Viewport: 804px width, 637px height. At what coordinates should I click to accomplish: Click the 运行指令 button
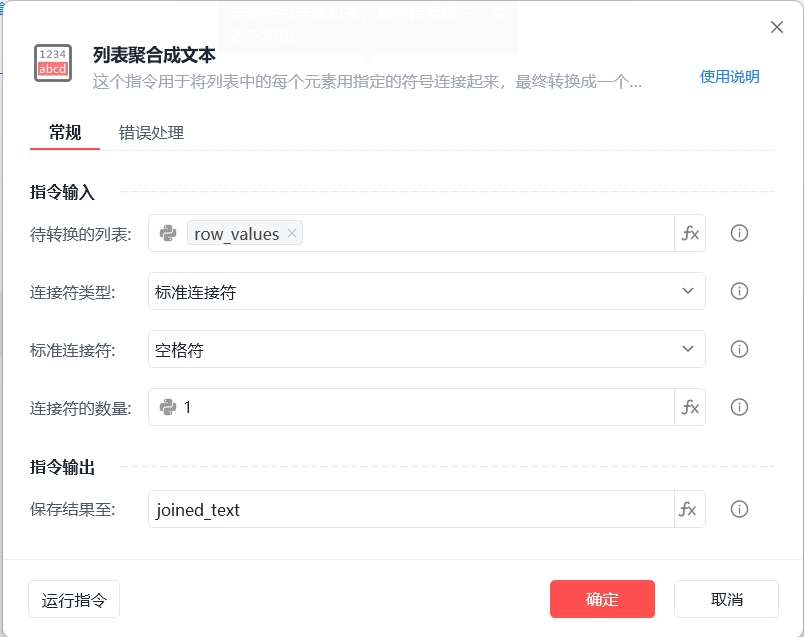(74, 599)
